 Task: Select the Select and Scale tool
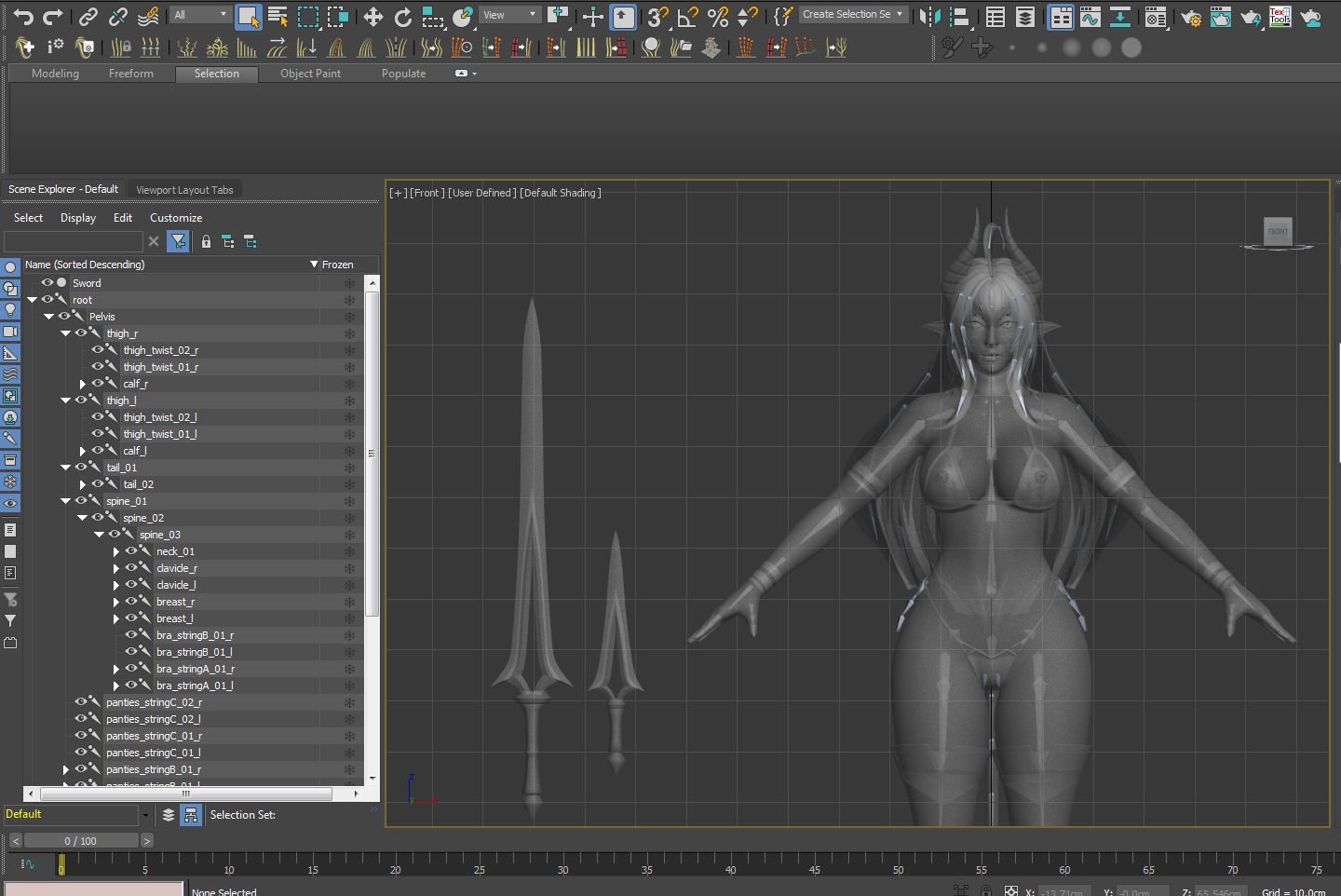[x=433, y=16]
